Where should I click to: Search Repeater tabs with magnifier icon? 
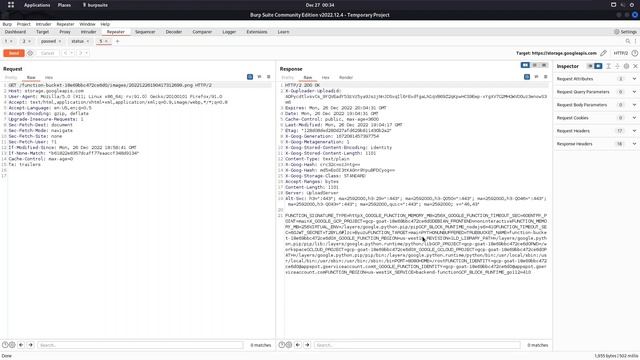coord(628,41)
